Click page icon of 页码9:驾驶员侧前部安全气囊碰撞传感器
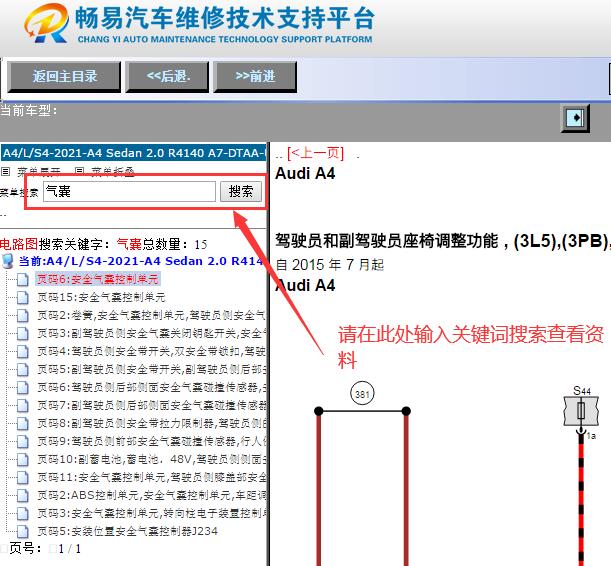611x566 pixels. click(23, 441)
